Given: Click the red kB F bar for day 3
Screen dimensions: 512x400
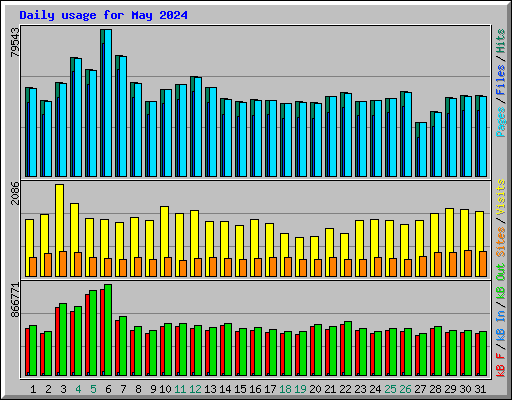Looking at the screenshot, I should coord(57,342).
